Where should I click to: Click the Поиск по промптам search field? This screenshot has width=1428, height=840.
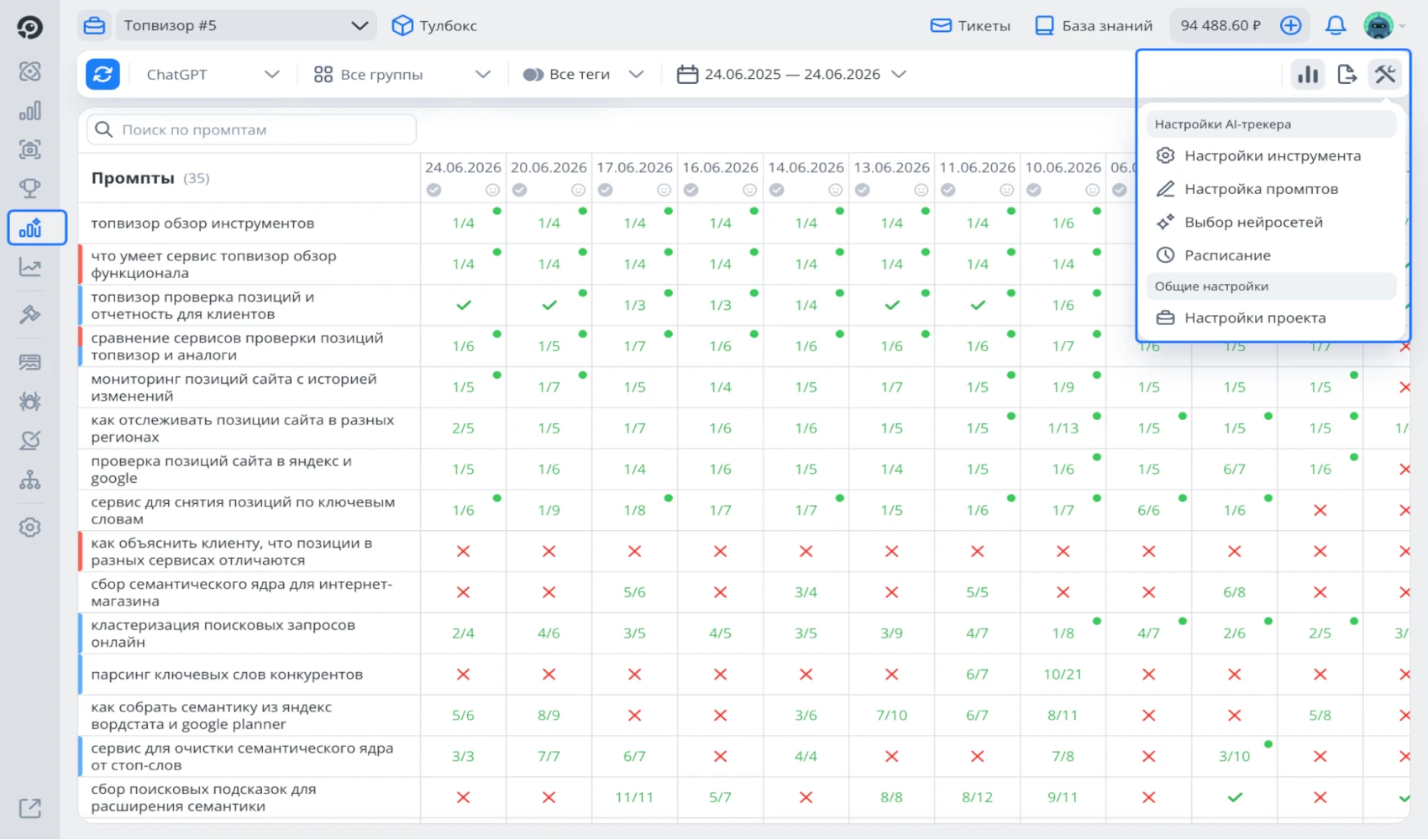[251, 129]
